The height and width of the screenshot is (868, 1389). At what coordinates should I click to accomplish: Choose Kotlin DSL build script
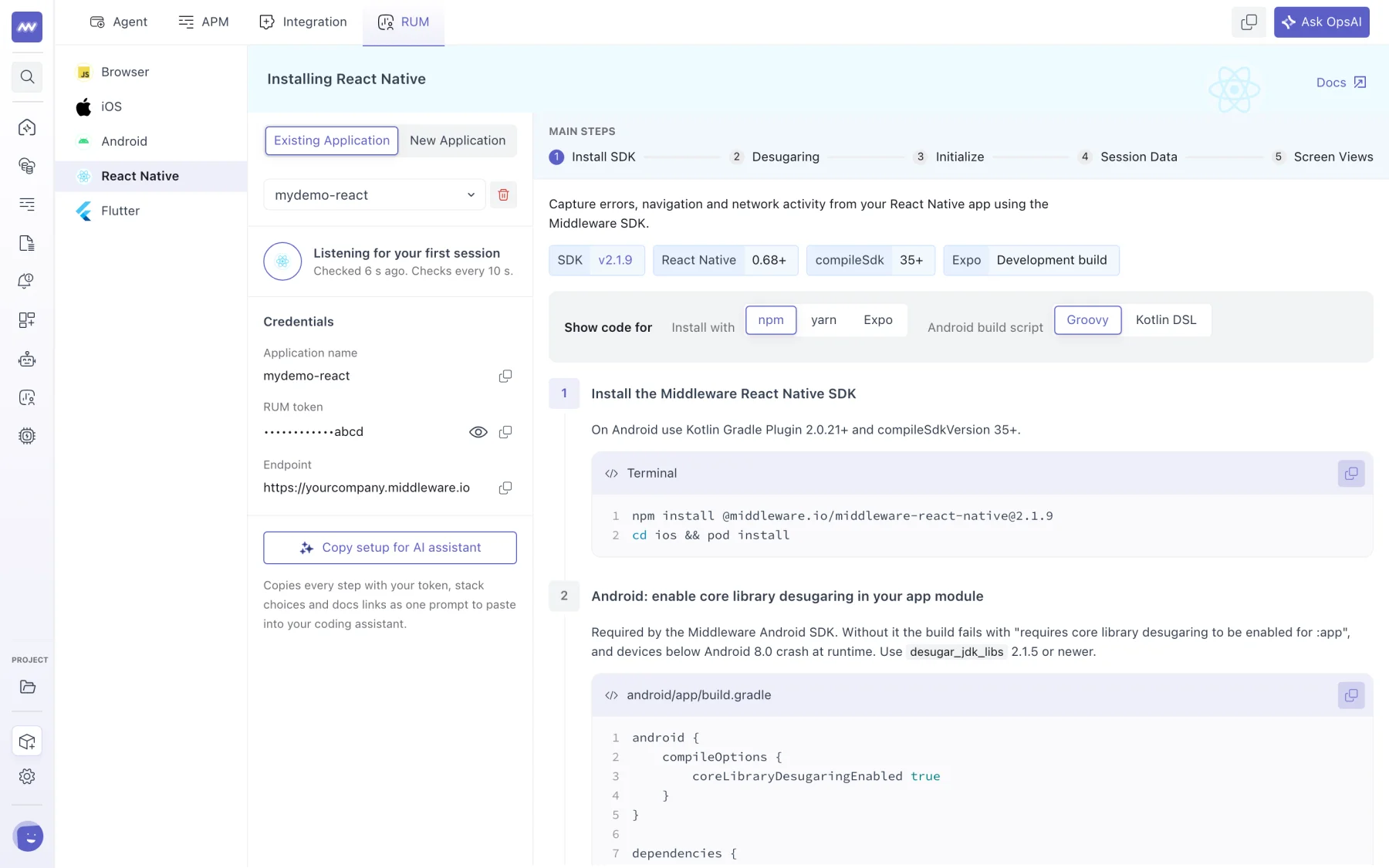pyautogui.click(x=1166, y=320)
